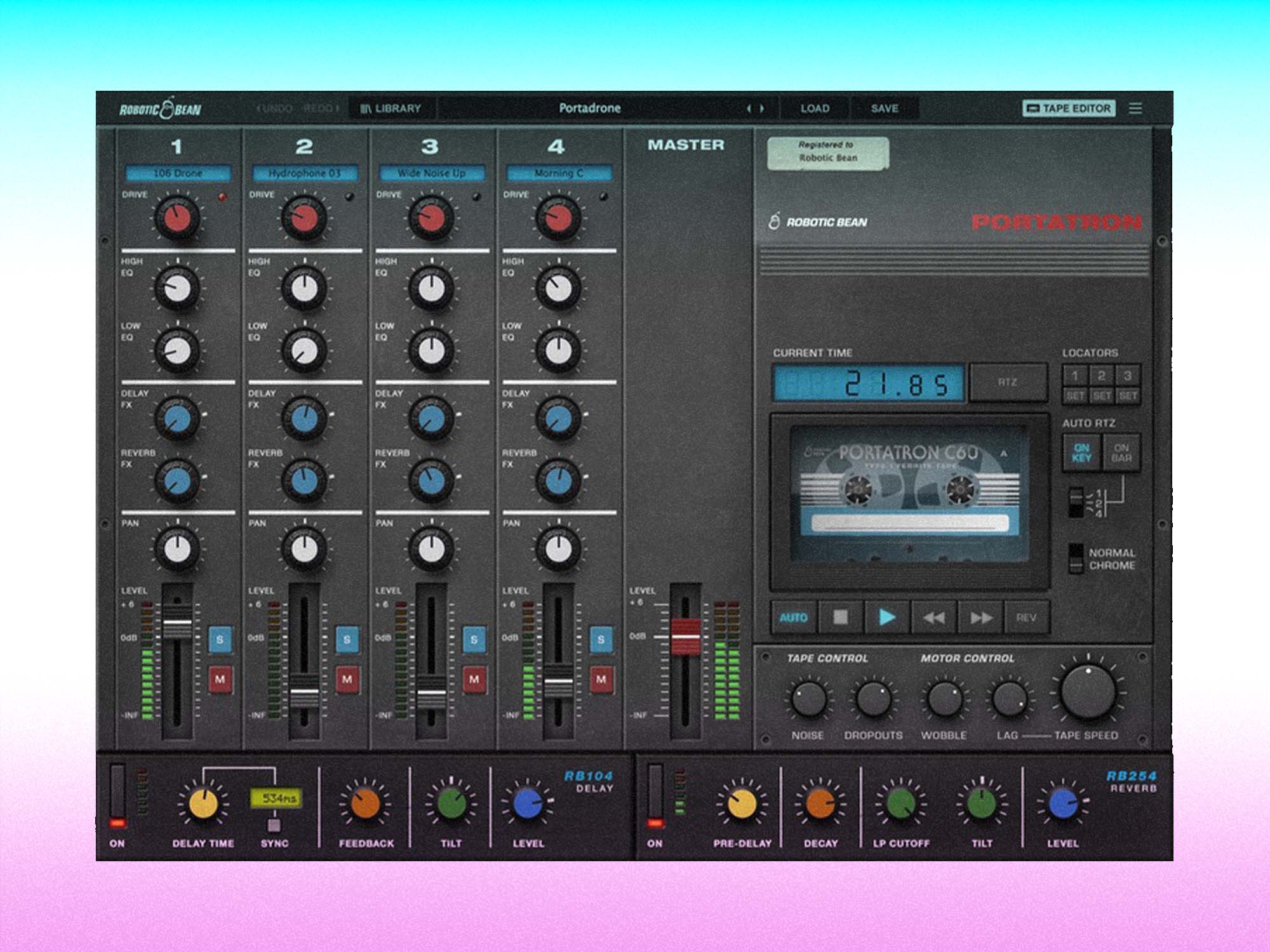Click the Save preset button
The width and height of the screenshot is (1270, 952).
(x=885, y=109)
